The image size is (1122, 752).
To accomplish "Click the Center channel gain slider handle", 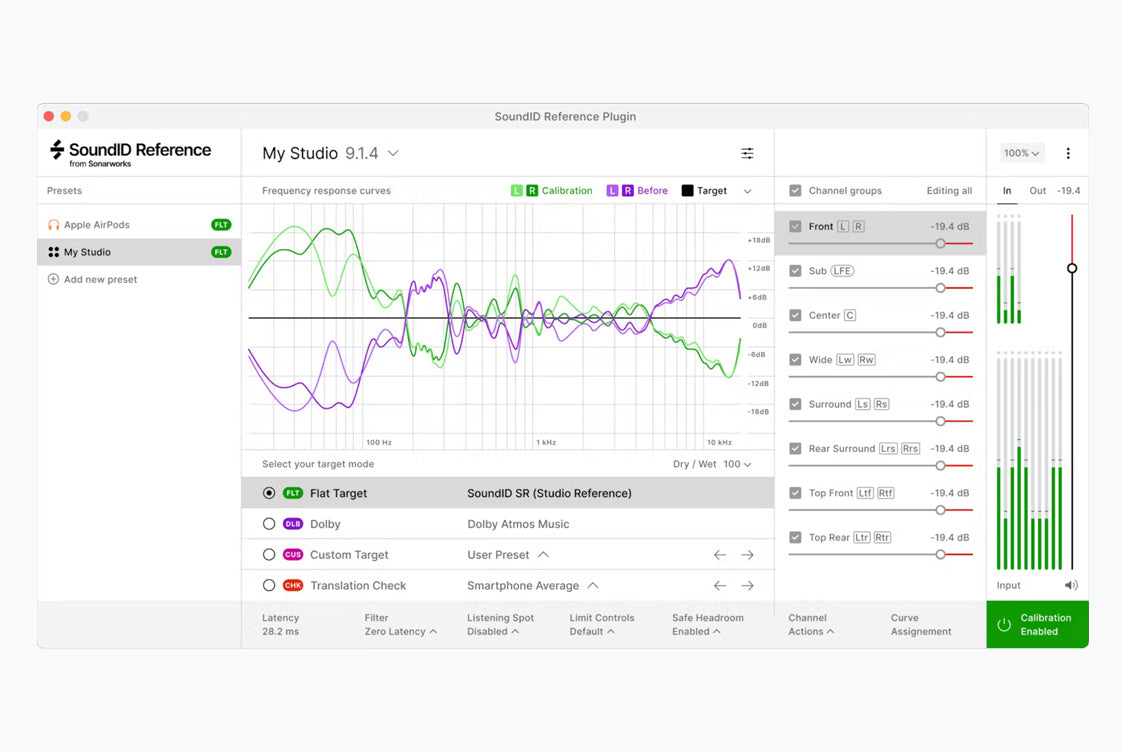I will pyautogui.click(x=940, y=332).
